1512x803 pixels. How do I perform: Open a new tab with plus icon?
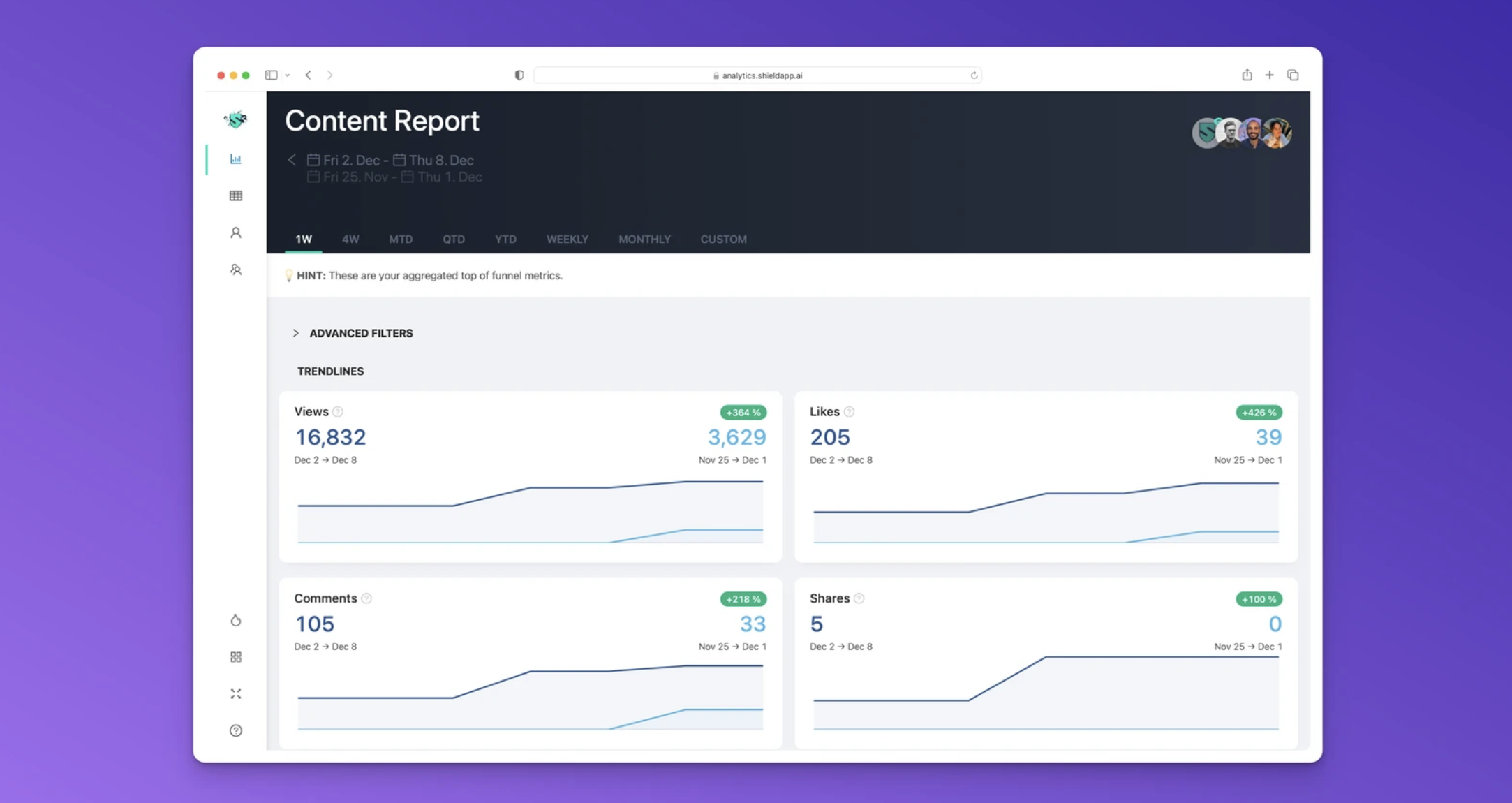[x=1270, y=75]
